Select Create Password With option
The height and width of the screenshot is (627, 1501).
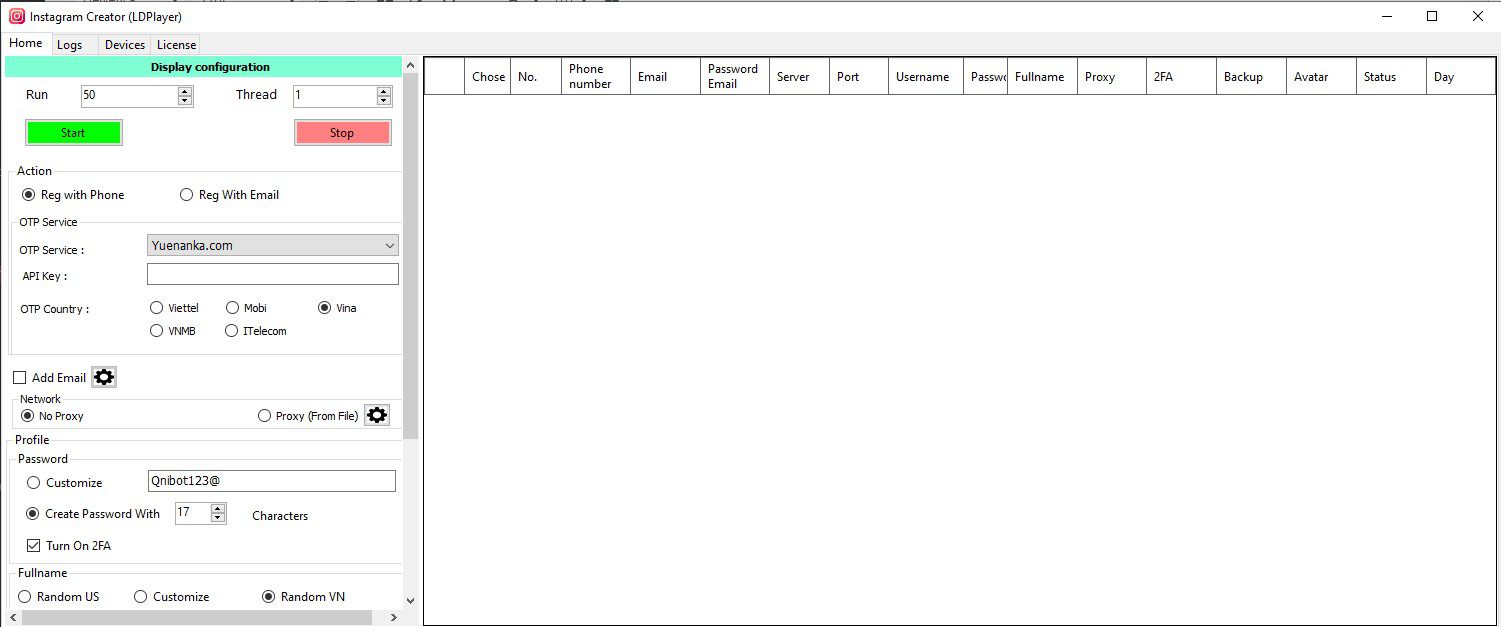94,514
